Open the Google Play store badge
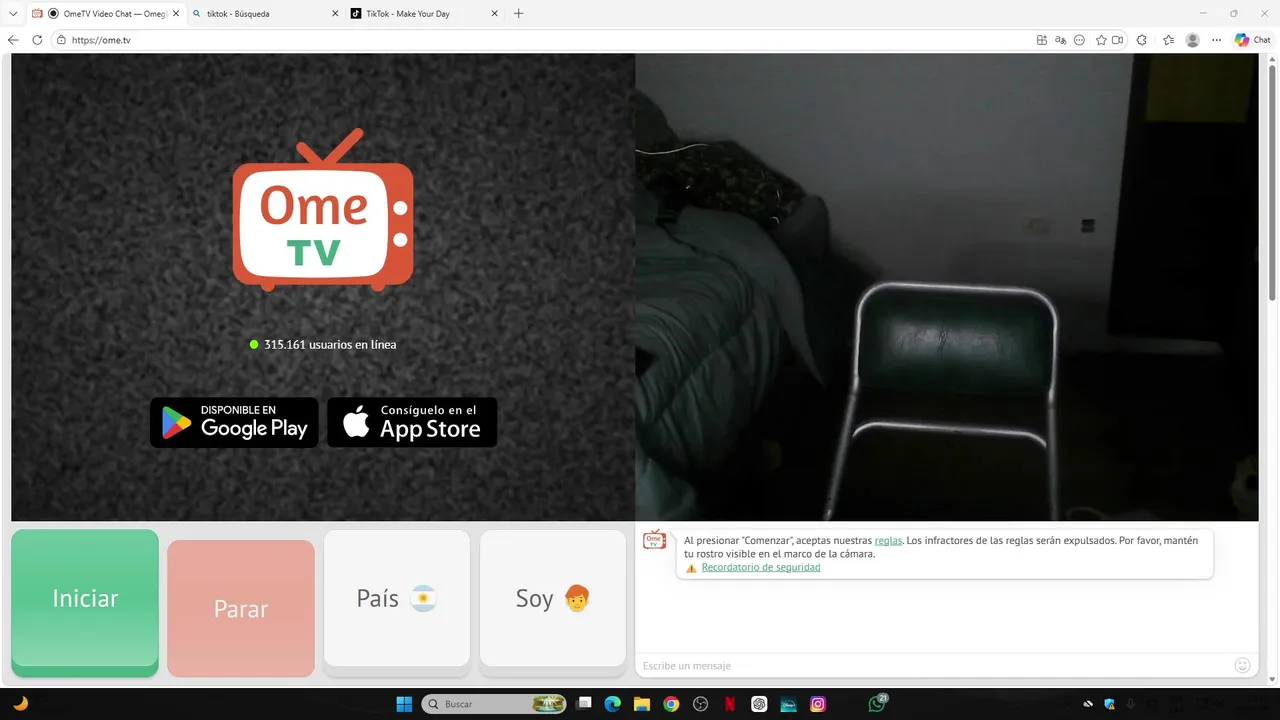 coord(234,422)
